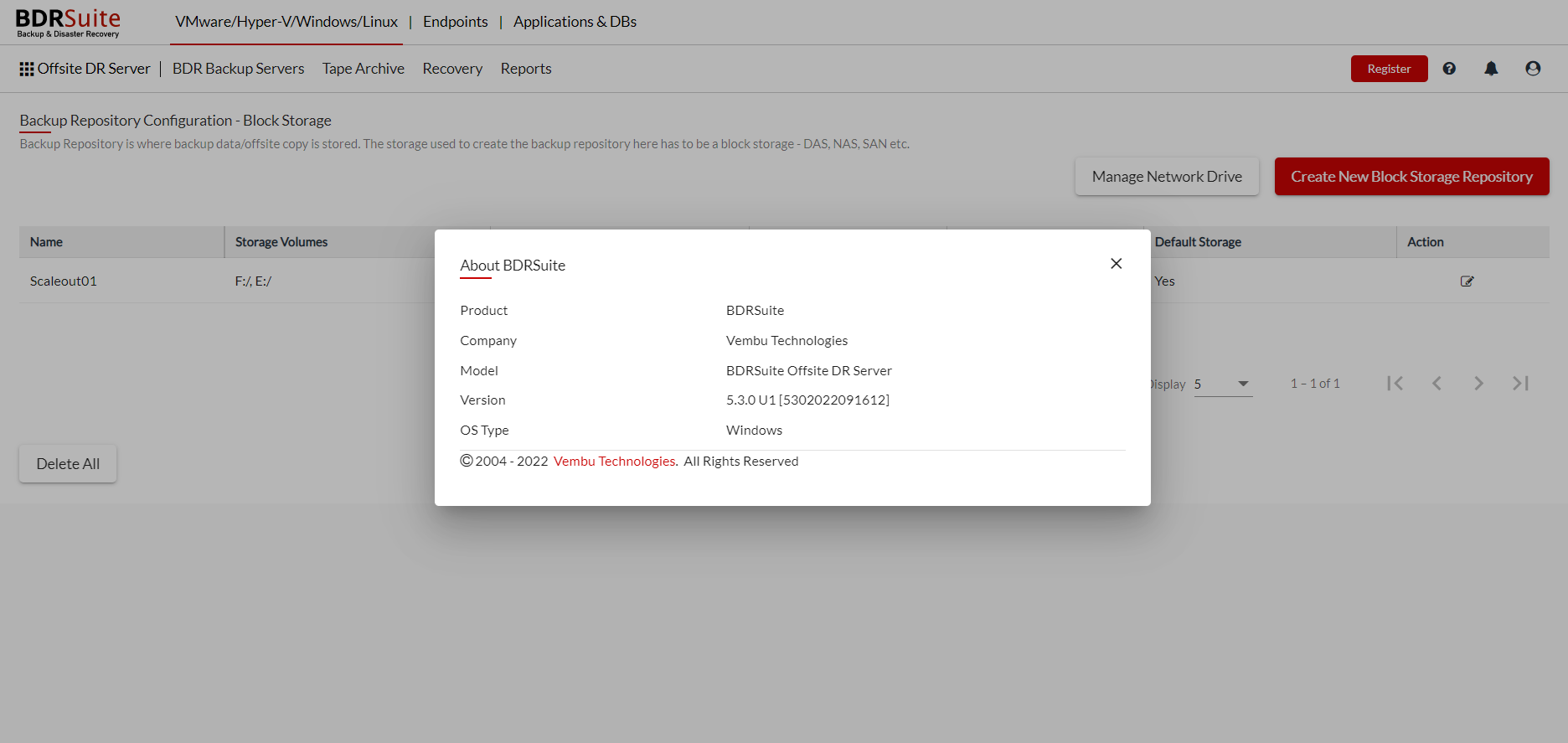Open the notifications bell icon
The height and width of the screenshot is (743, 1568).
click(x=1491, y=69)
